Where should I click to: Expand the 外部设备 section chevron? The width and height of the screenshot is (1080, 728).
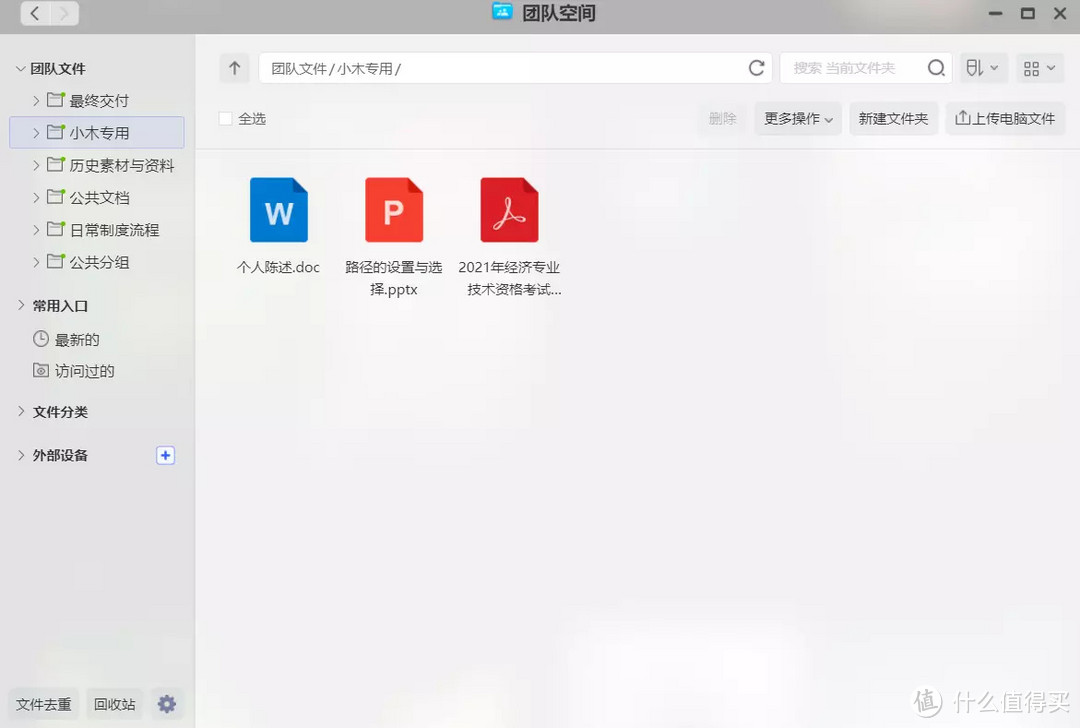[x=21, y=455]
